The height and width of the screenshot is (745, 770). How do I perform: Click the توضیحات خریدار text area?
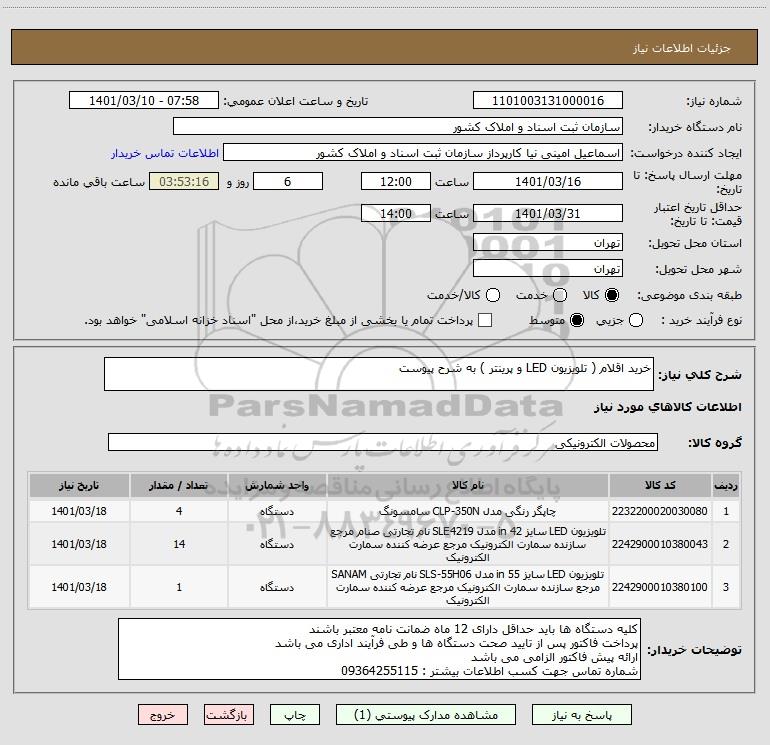[379, 649]
